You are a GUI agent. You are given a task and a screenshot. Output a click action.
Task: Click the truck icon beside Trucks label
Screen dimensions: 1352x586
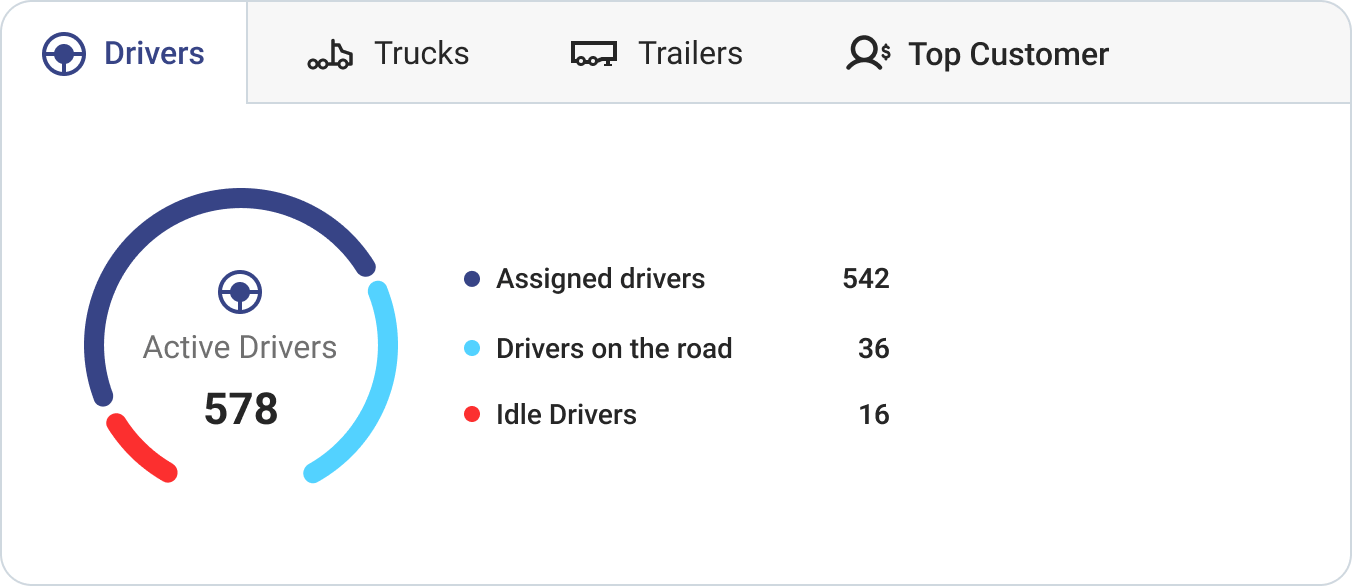[328, 54]
